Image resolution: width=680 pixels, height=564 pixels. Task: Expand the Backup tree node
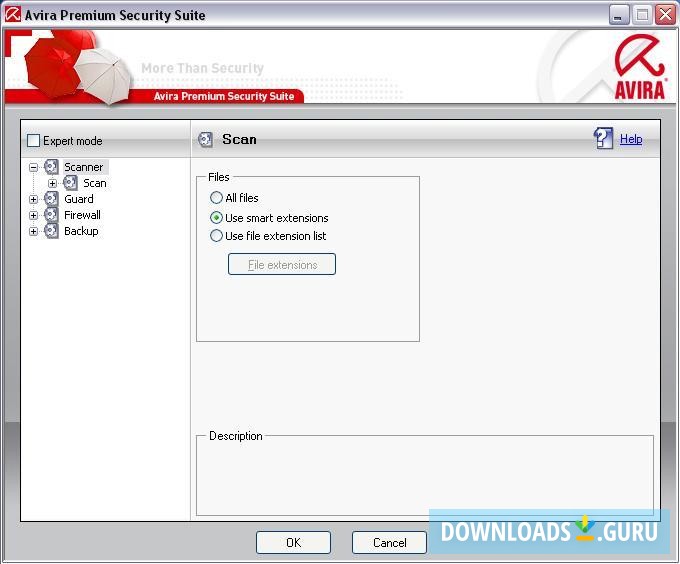click(x=33, y=231)
